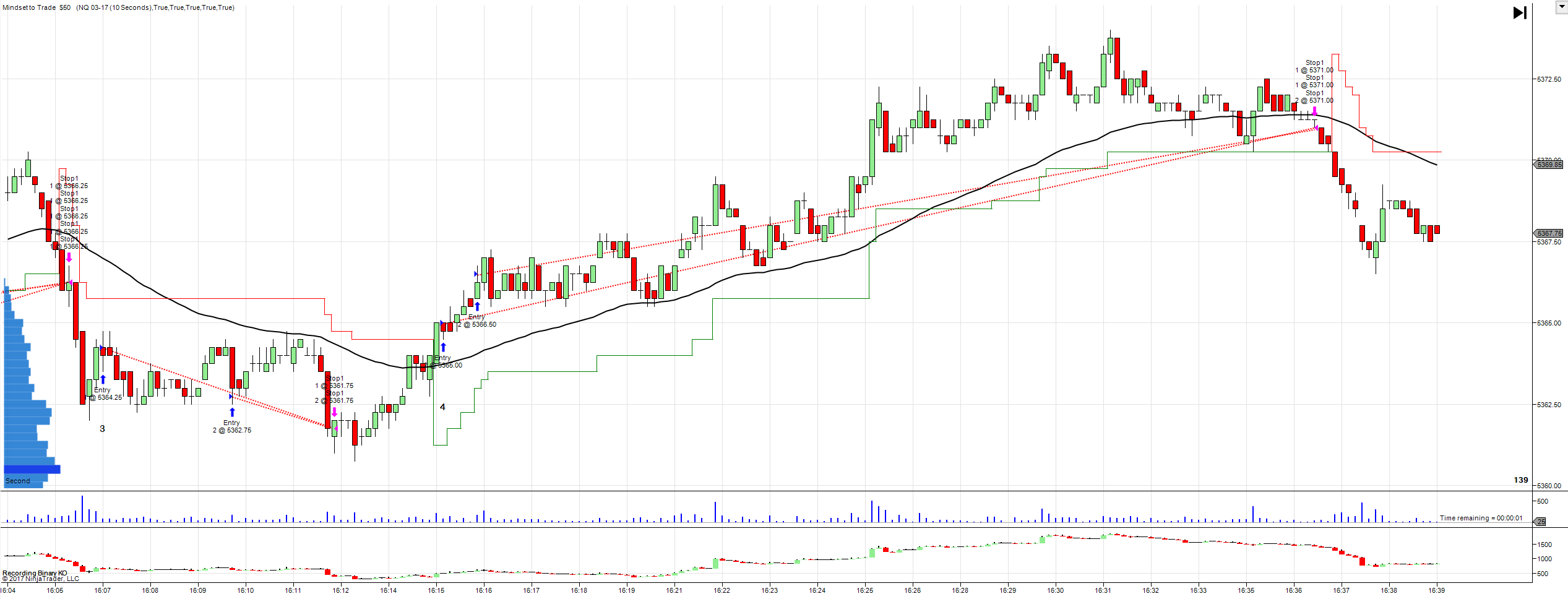
Task: Click the dark blue point-of-control profile bar
Action: (32, 469)
